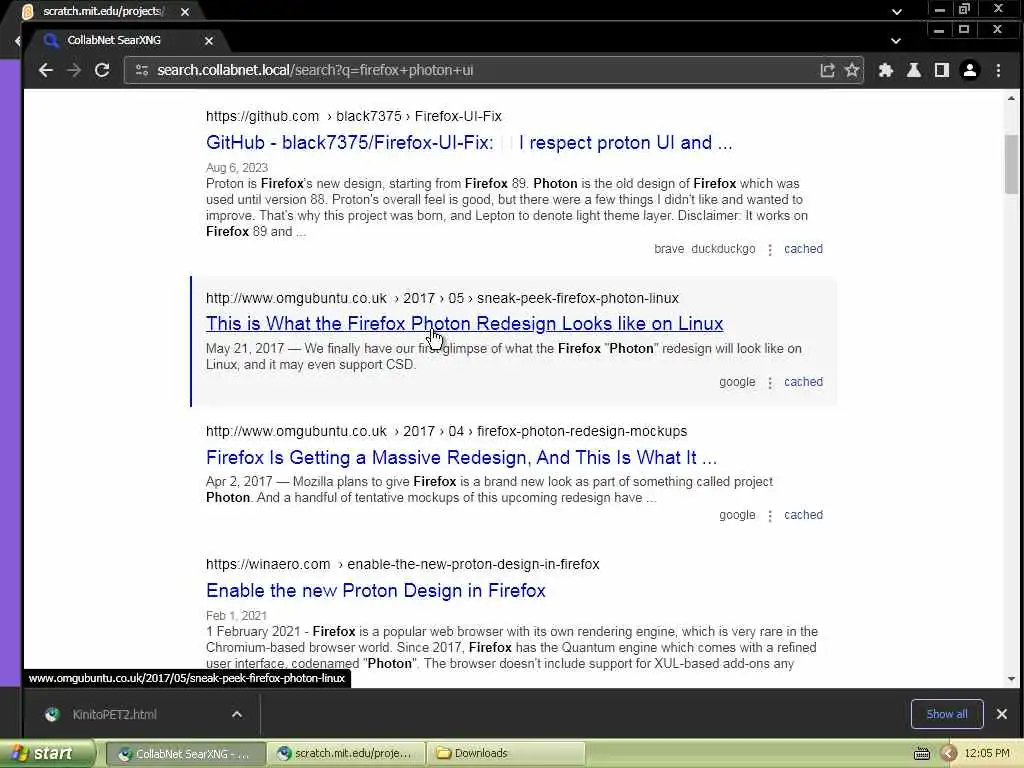1024x768 pixels.
Task: Open 'This is What the Firefox Photon Redesign' link
Action: tap(464, 324)
